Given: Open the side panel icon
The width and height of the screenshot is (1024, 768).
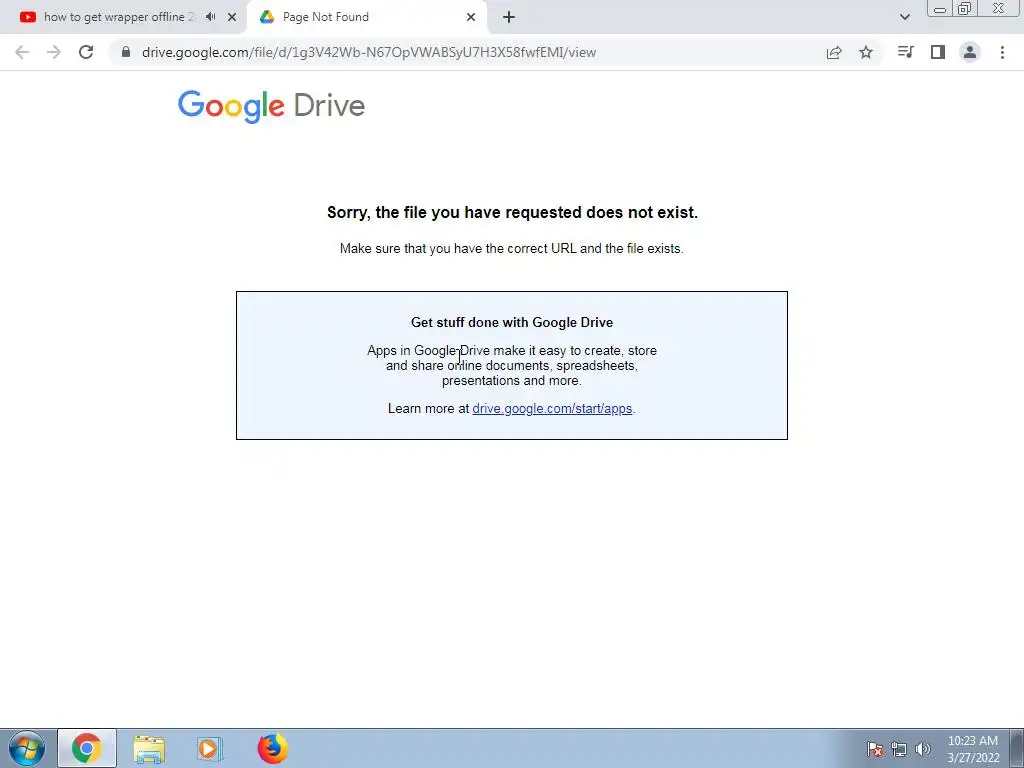Looking at the screenshot, I should click(x=938, y=52).
